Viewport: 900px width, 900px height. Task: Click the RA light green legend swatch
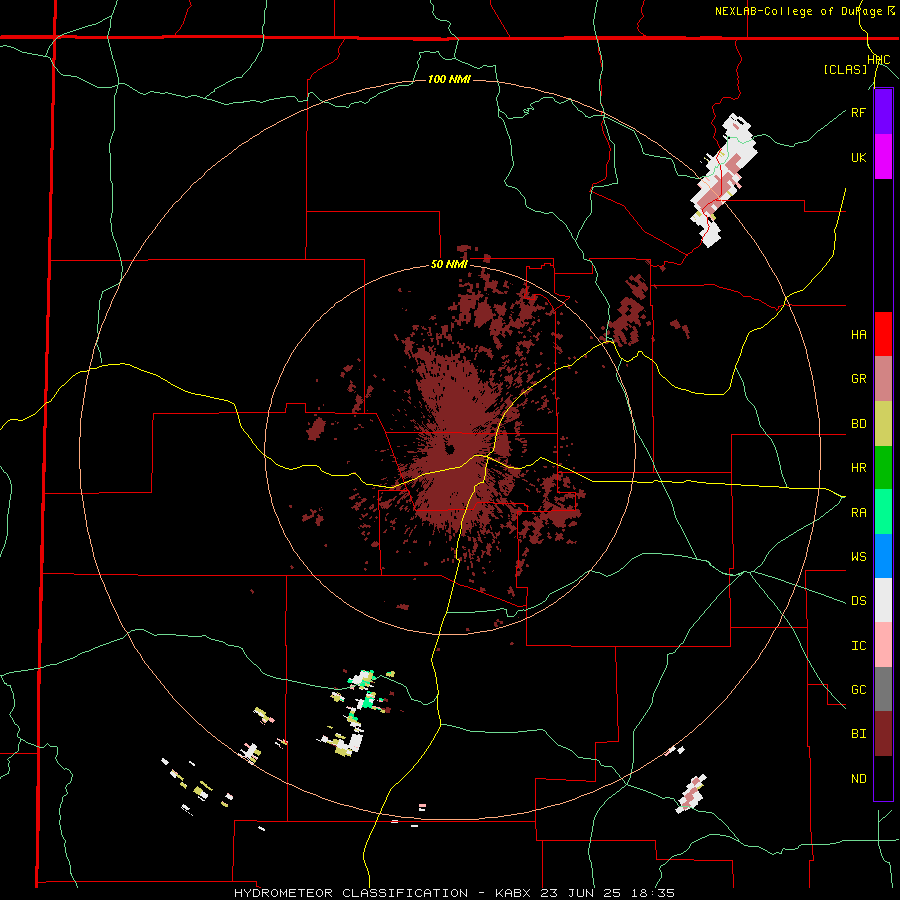click(x=883, y=512)
